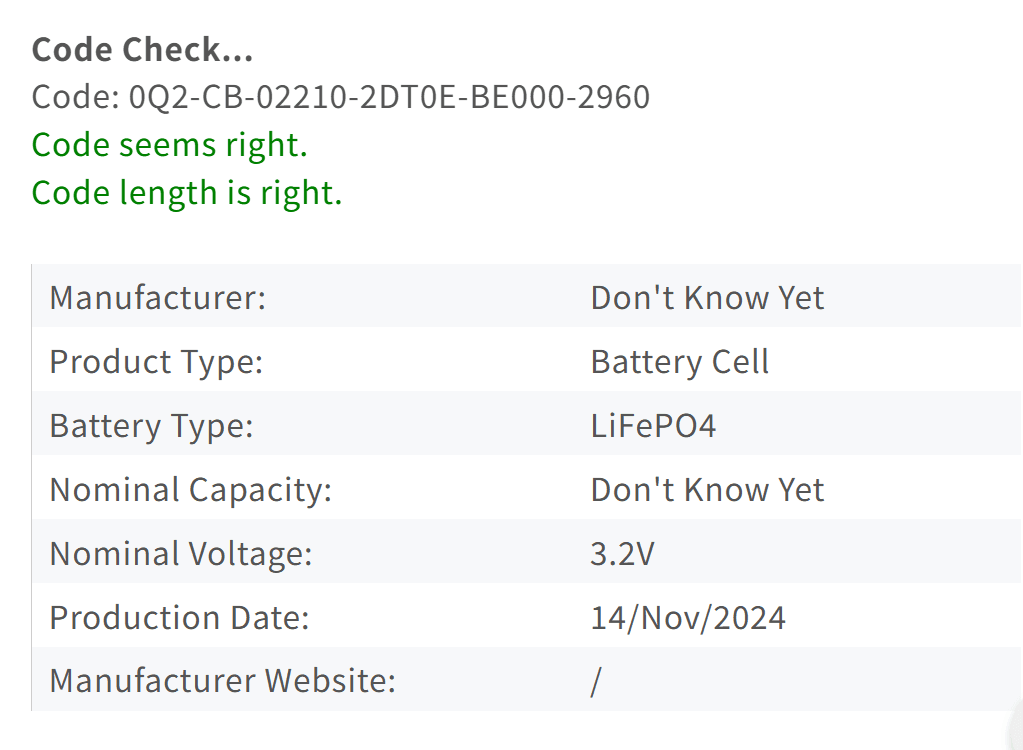Select the code string 0Q2-CB-02210-2DT0E-BE000-2960
Image resolution: width=1023 pixels, height=750 pixels.
pyautogui.click(x=390, y=97)
